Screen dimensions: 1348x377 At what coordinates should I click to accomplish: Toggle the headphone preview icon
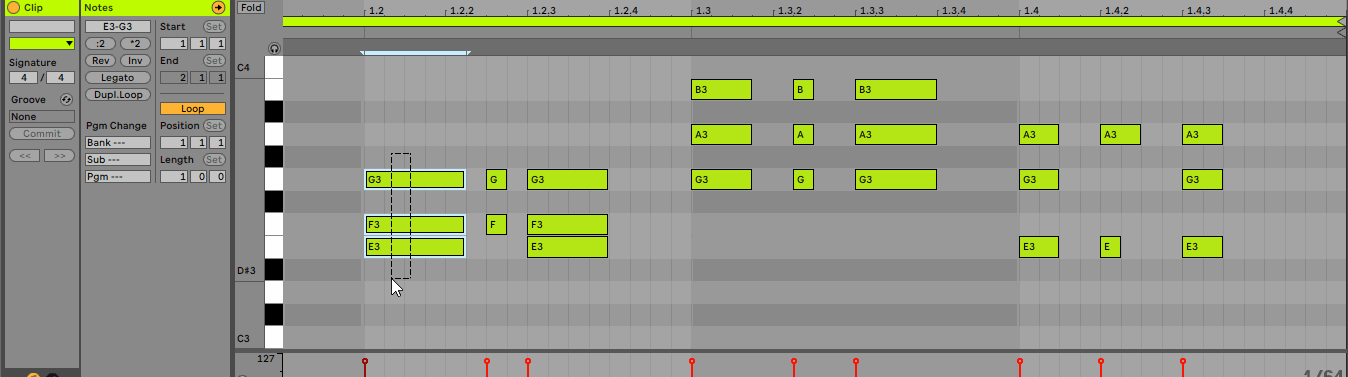(x=274, y=48)
